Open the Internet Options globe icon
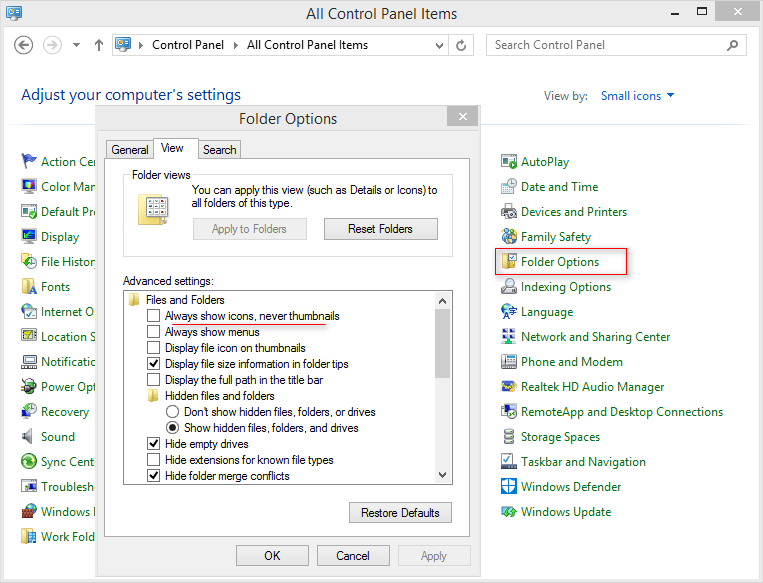 pos(29,311)
